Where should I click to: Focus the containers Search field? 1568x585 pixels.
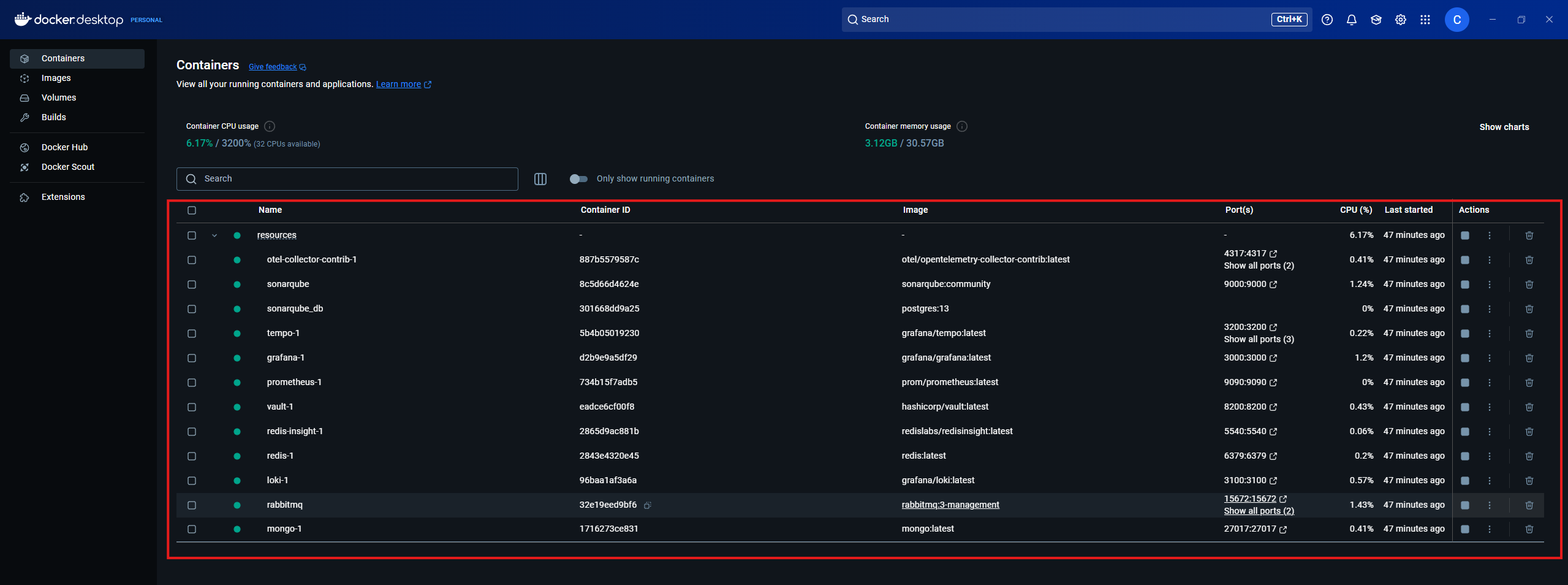[347, 179]
